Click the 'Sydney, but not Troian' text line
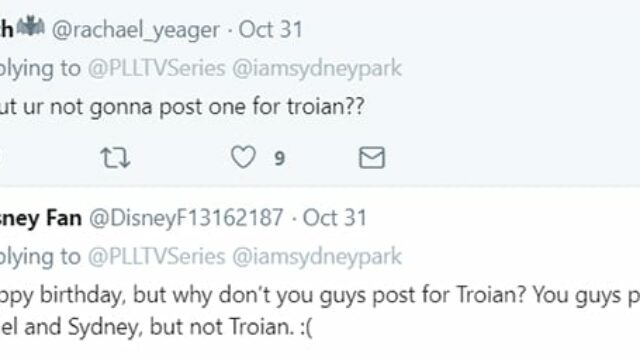The width and height of the screenshot is (640, 360). 156,327
